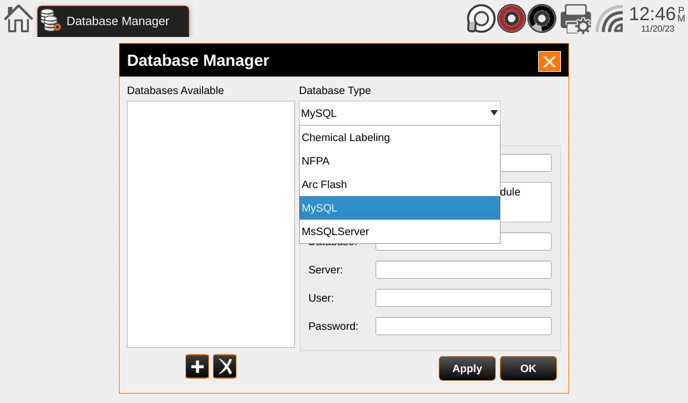Delete database with the X button
The image size is (688, 403).
coord(225,367)
